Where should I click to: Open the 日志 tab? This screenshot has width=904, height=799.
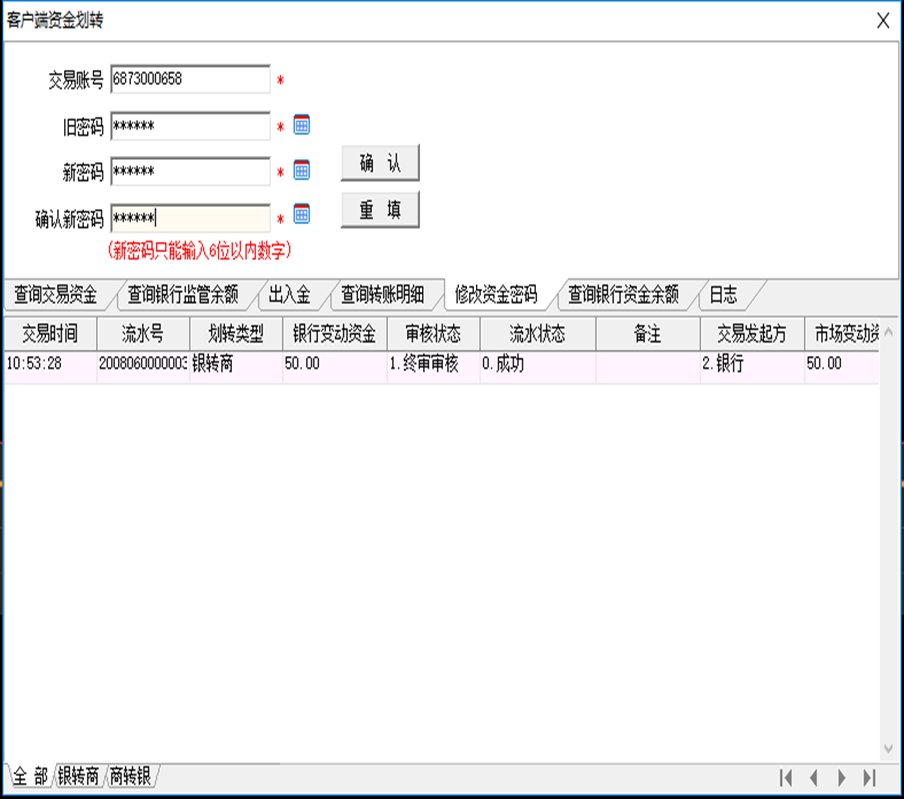(x=723, y=295)
